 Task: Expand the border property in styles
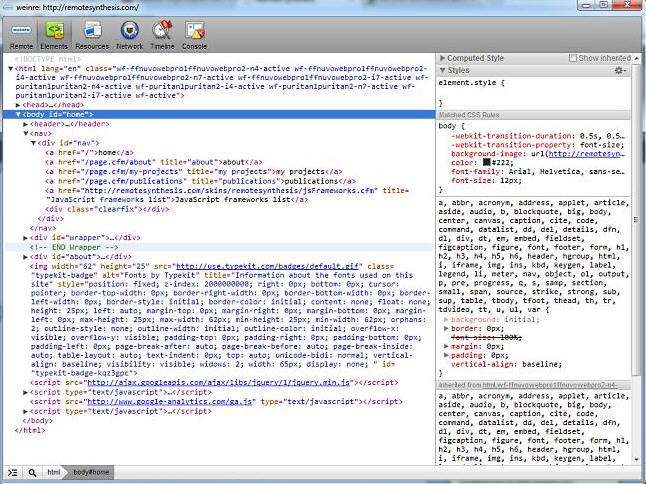tap(446, 329)
